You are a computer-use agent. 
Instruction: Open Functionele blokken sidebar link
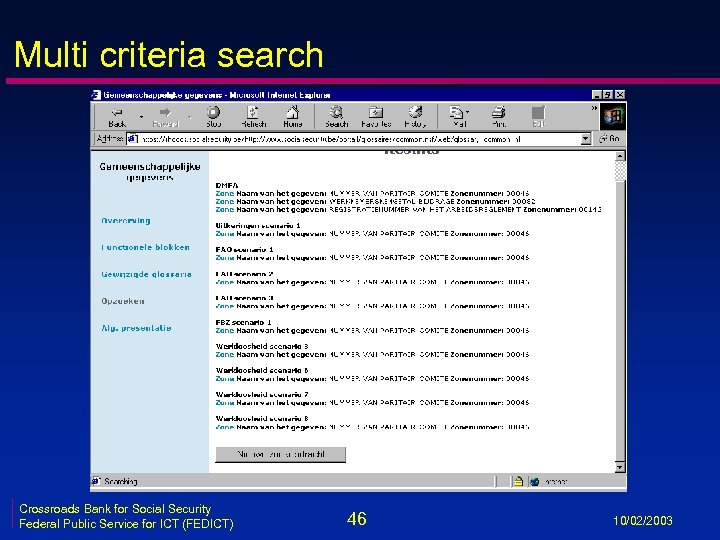click(x=145, y=248)
